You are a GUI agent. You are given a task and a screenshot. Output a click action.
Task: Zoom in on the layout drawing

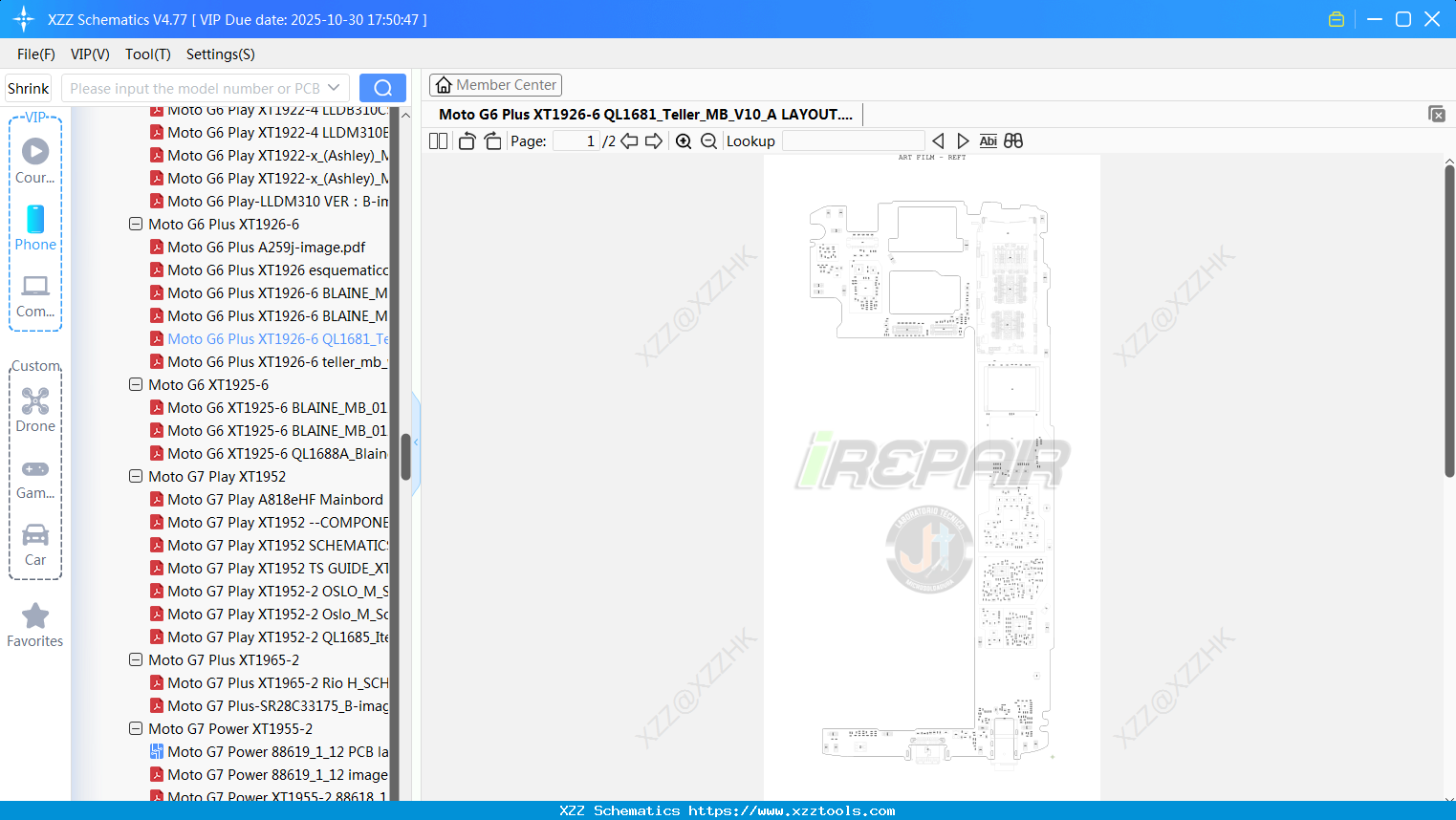[x=683, y=140]
